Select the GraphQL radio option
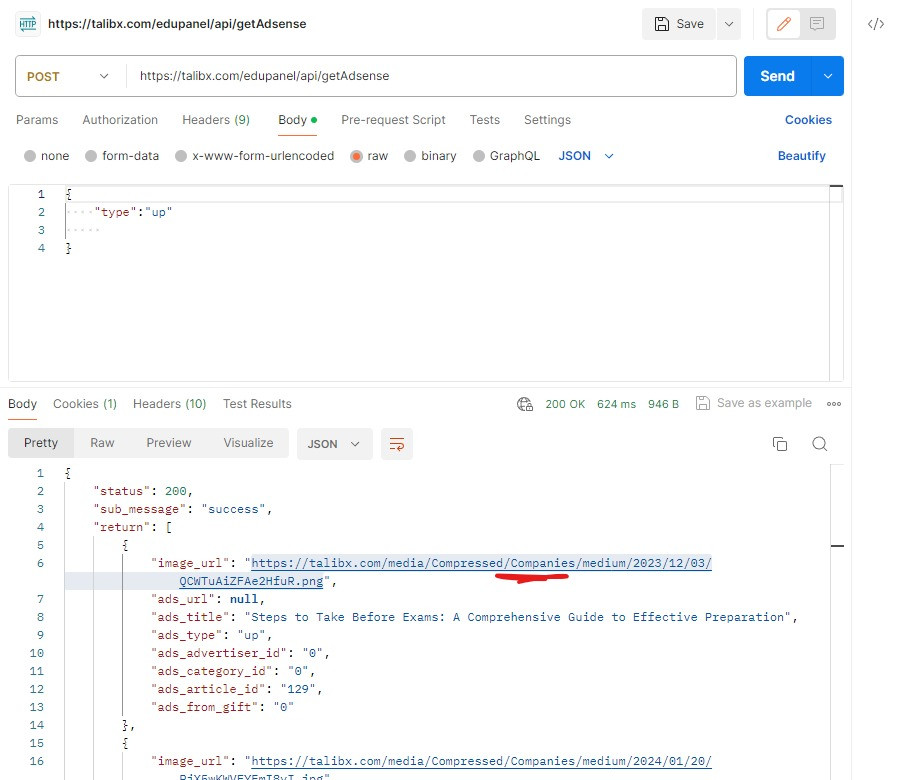This screenshot has width=900, height=780. tap(479, 156)
